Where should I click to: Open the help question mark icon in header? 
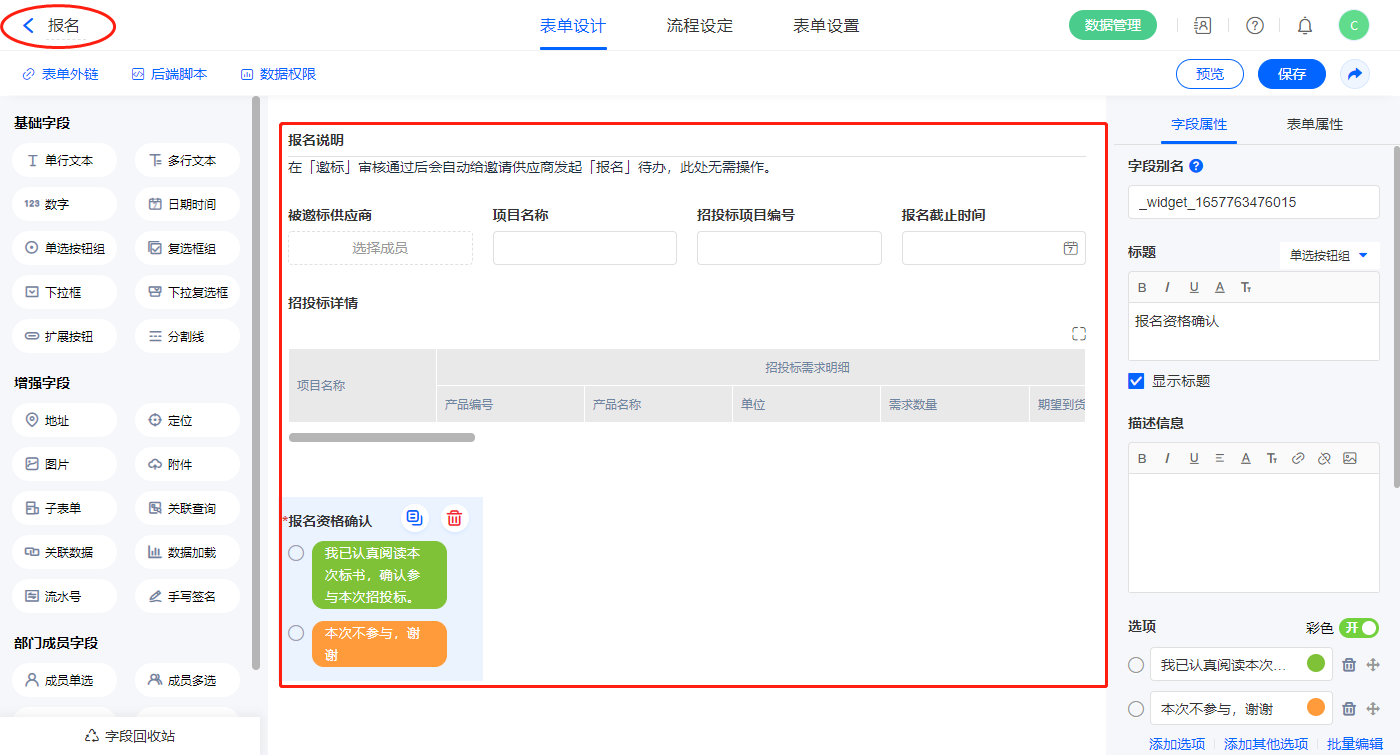tap(1254, 26)
